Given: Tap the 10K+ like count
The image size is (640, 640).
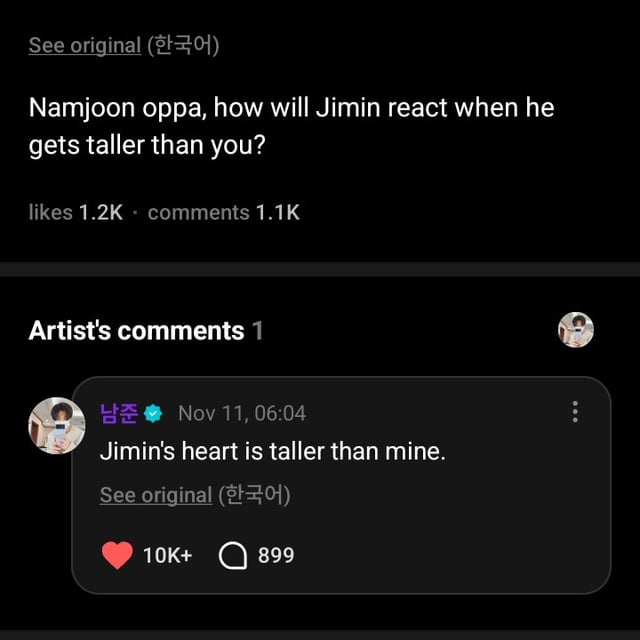Looking at the screenshot, I should [x=168, y=555].
